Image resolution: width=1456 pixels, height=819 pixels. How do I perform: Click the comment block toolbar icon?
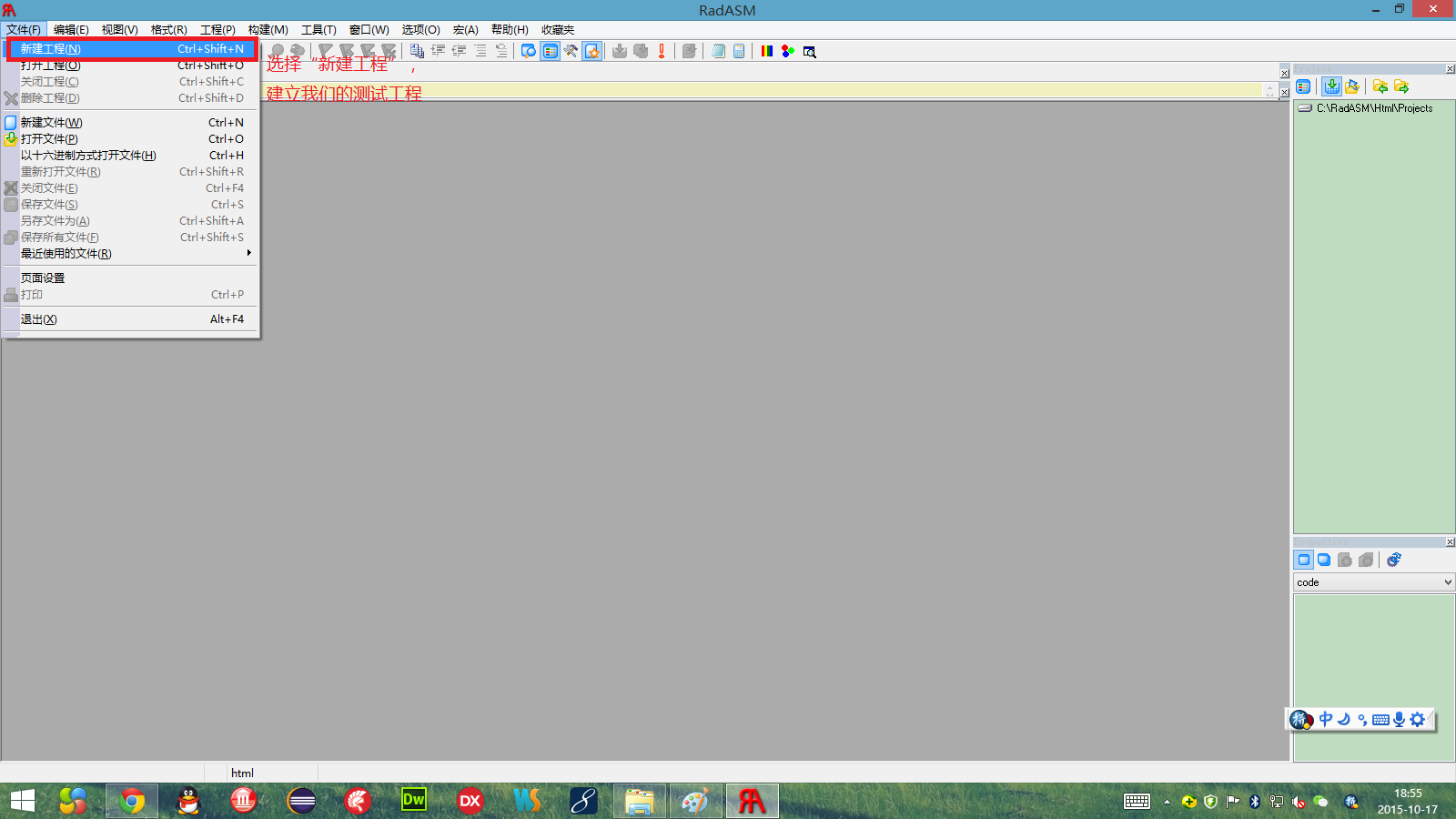click(x=480, y=51)
